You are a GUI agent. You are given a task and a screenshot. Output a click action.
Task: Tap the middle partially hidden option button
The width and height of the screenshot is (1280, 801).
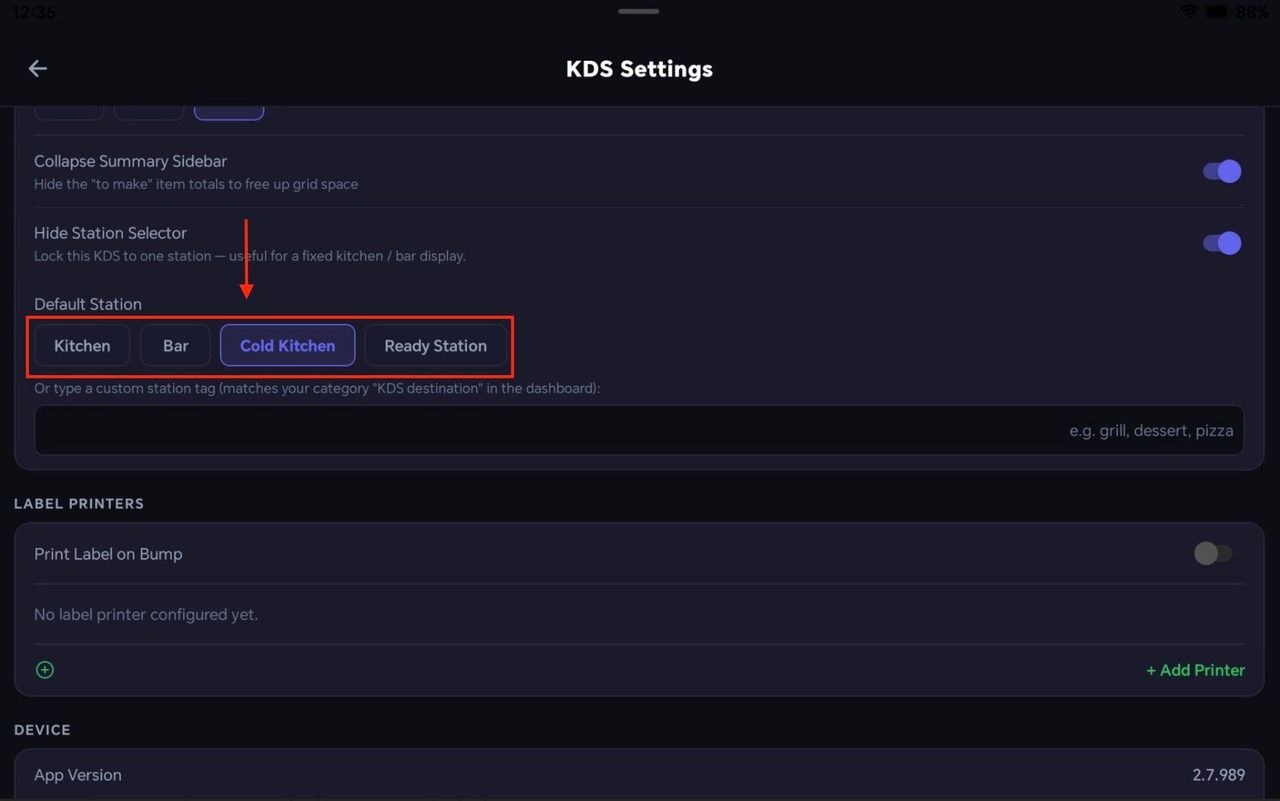point(149,112)
